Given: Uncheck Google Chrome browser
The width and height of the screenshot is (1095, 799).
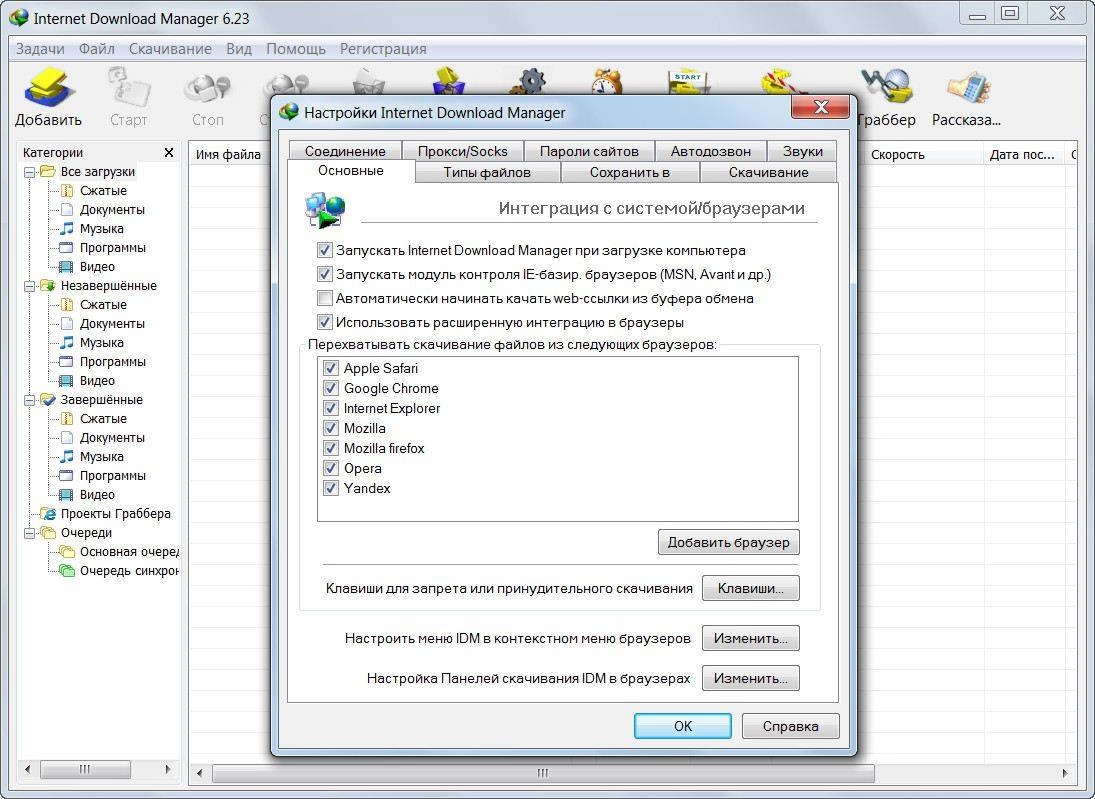Looking at the screenshot, I should click(x=330, y=388).
